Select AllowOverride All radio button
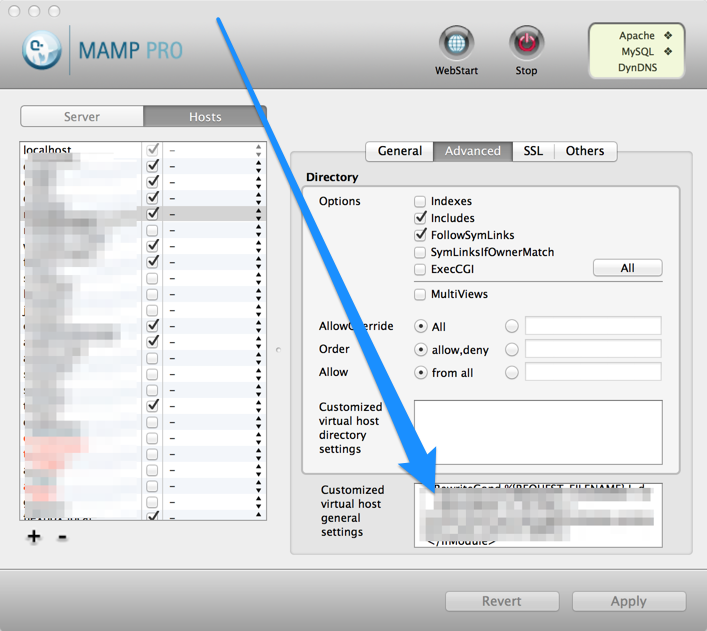This screenshot has height=631, width=707. (421, 326)
